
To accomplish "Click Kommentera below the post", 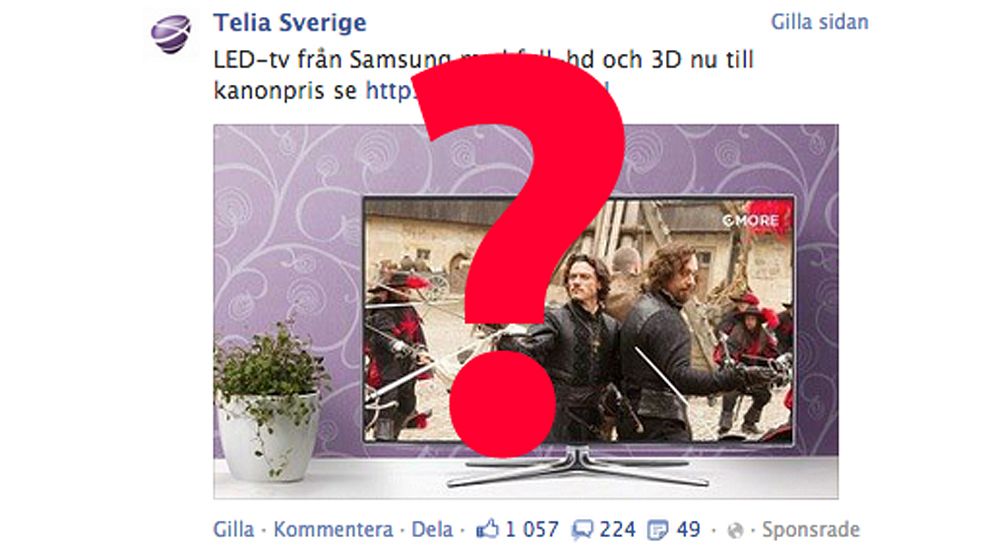I will (333, 529).
